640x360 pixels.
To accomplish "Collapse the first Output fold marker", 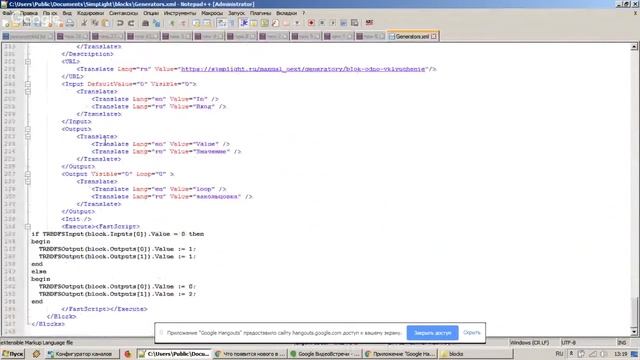I will (x=28, y=129).
